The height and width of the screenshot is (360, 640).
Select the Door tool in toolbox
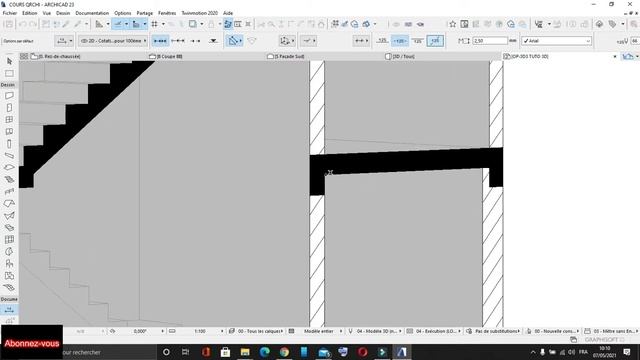click(9, 108)
